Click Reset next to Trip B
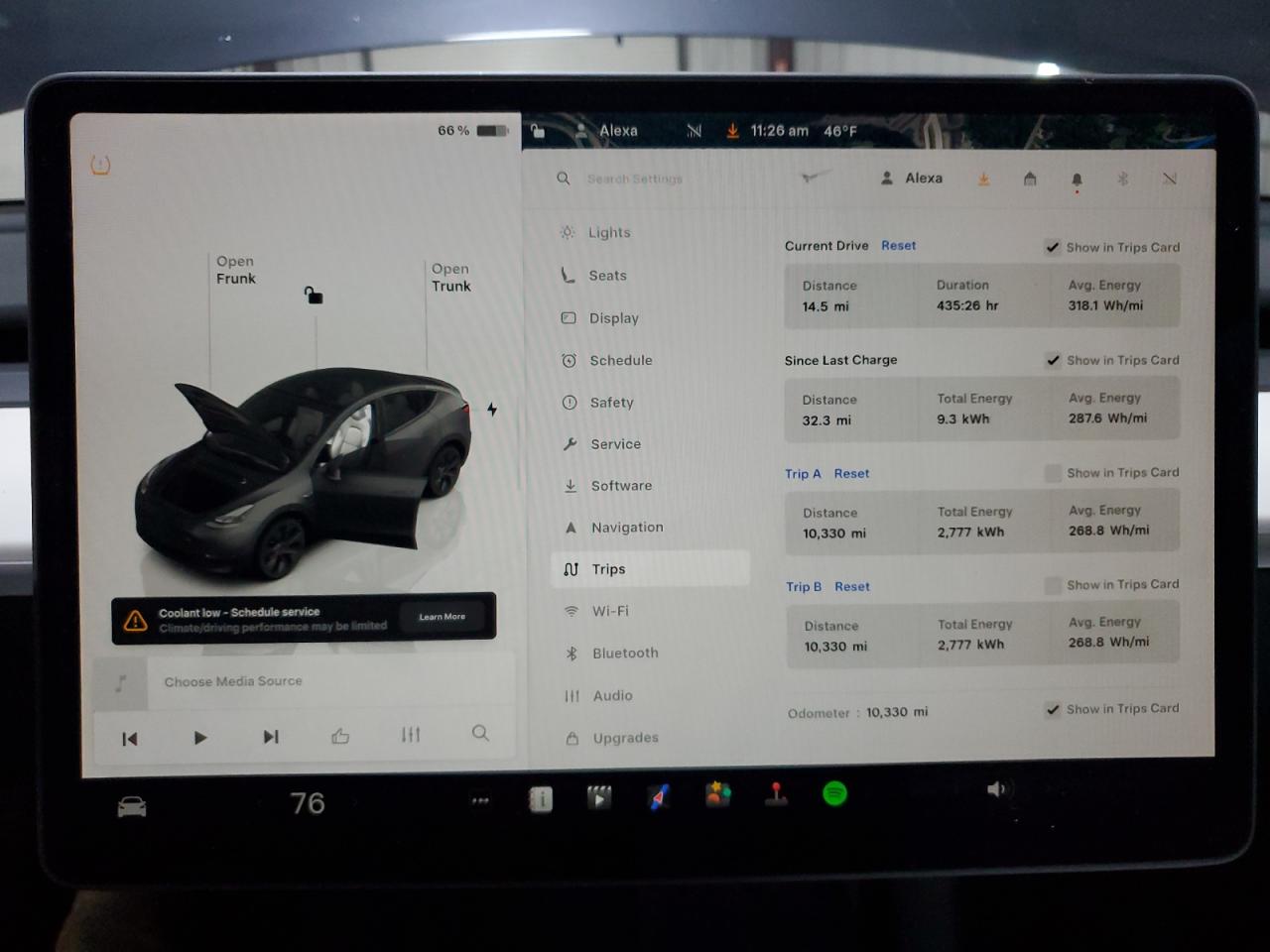The height and width of the screenshot is (952, 1270). click(851, 586)
